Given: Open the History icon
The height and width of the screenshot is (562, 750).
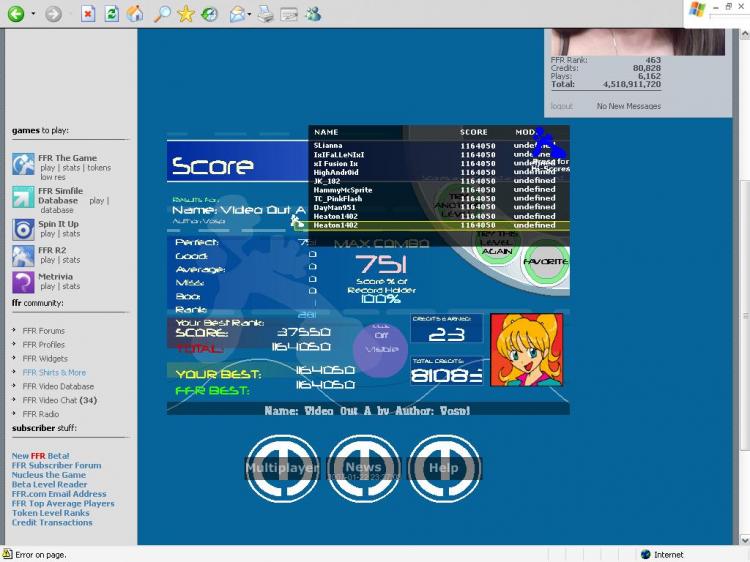Looking at the screenshot, I should pos(209,14).
